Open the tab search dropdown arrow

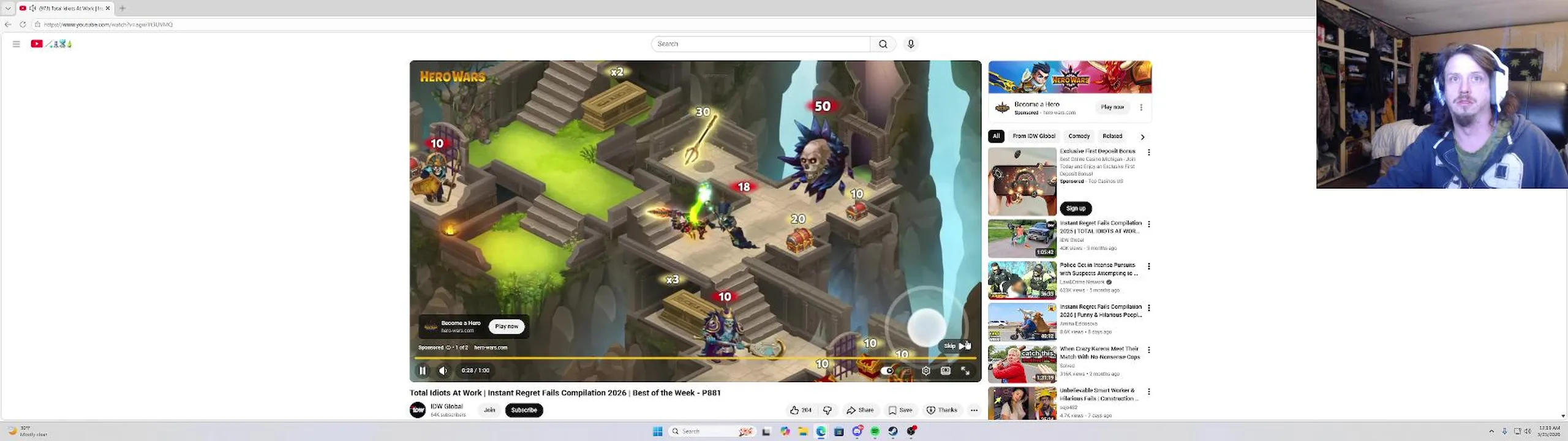(x=8, y=8)
